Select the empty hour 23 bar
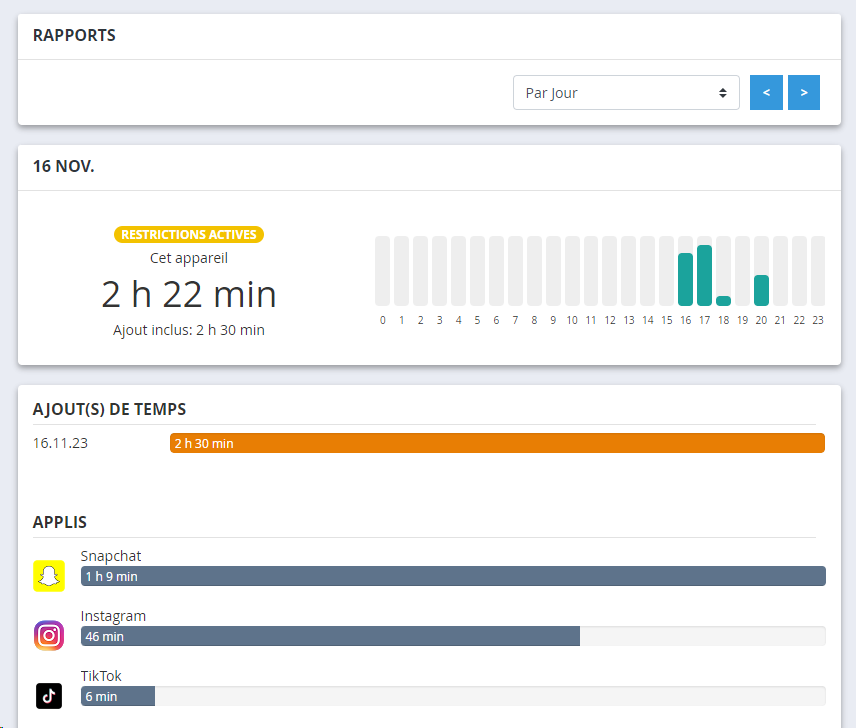 tap(818, 271)
